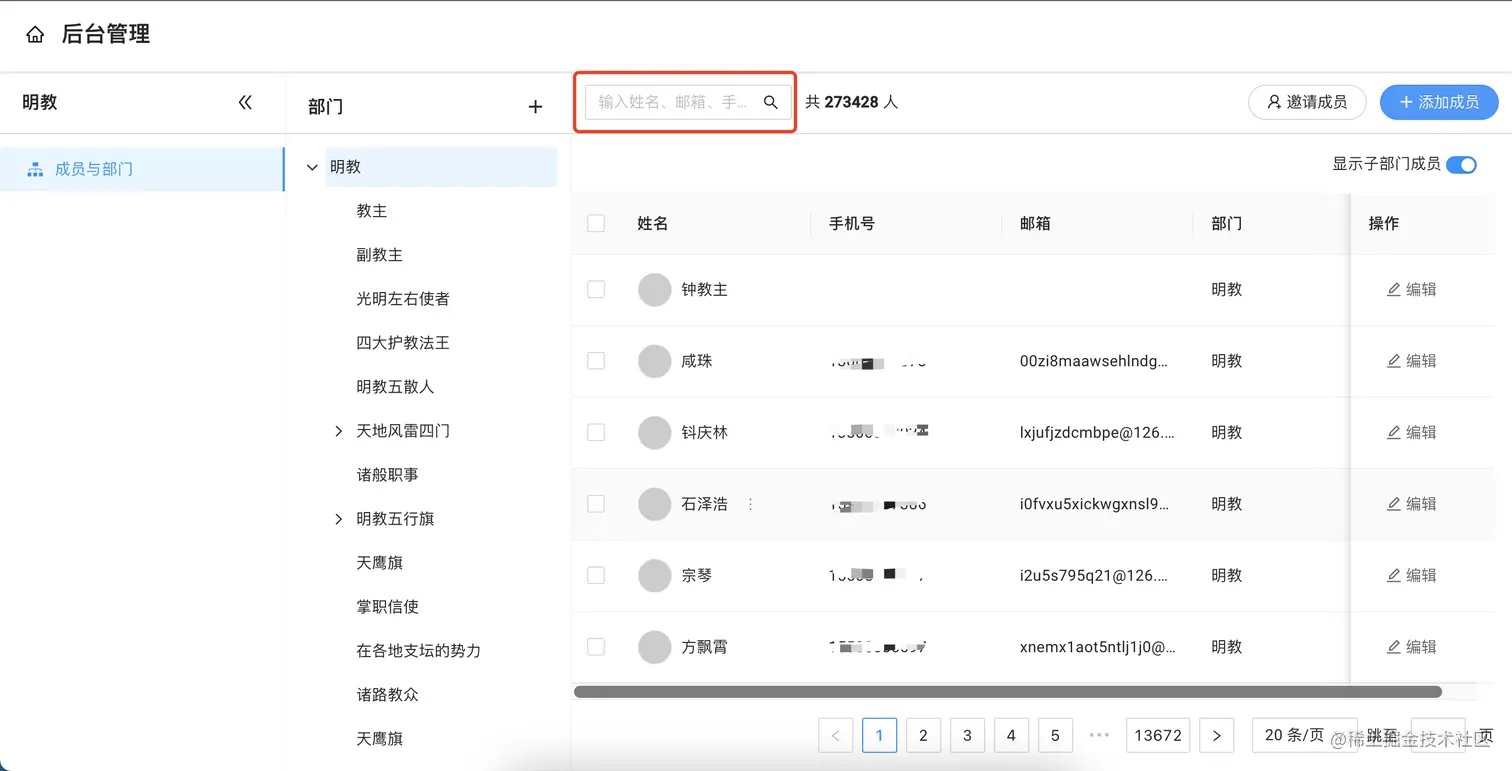This screenshot has height=771, width=1512.
Task: Check the 咸珠 row checkbox
Action: click(x=596, y=361)
